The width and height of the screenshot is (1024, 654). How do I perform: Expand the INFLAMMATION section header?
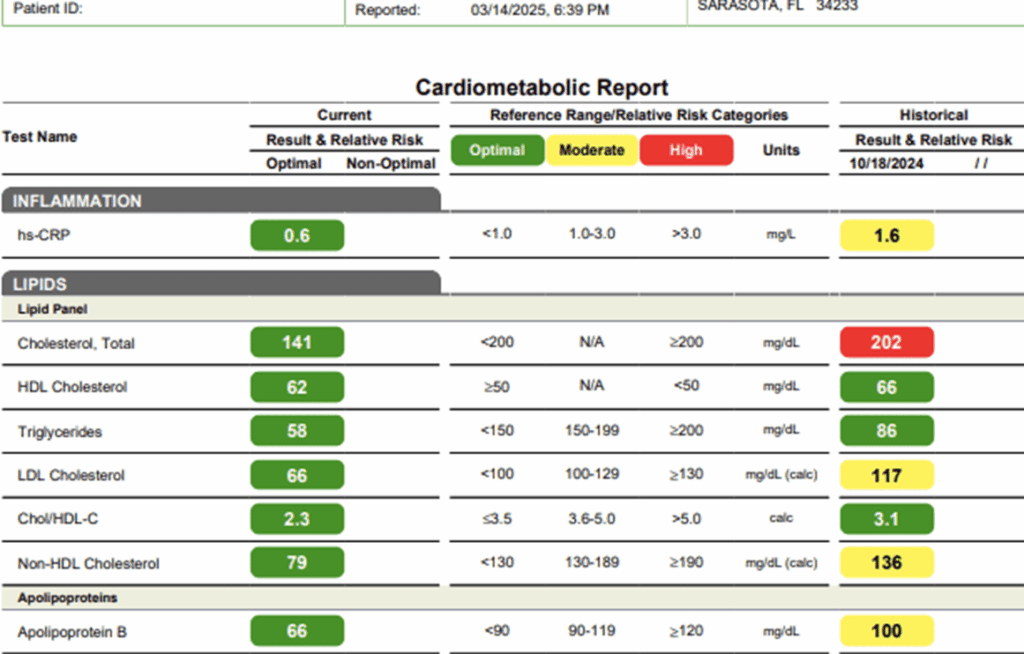coord(120,202)
